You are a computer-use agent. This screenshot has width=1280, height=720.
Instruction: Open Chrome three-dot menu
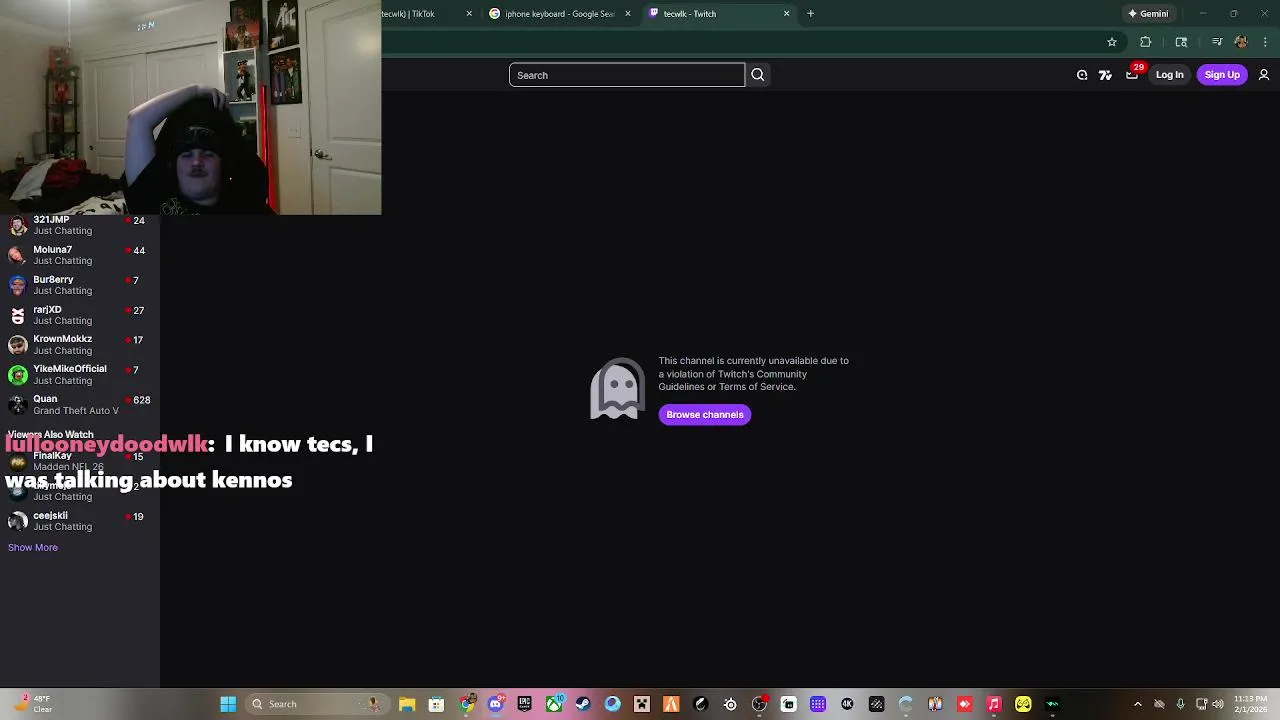pyautogui.click(x=1265, y=42)
